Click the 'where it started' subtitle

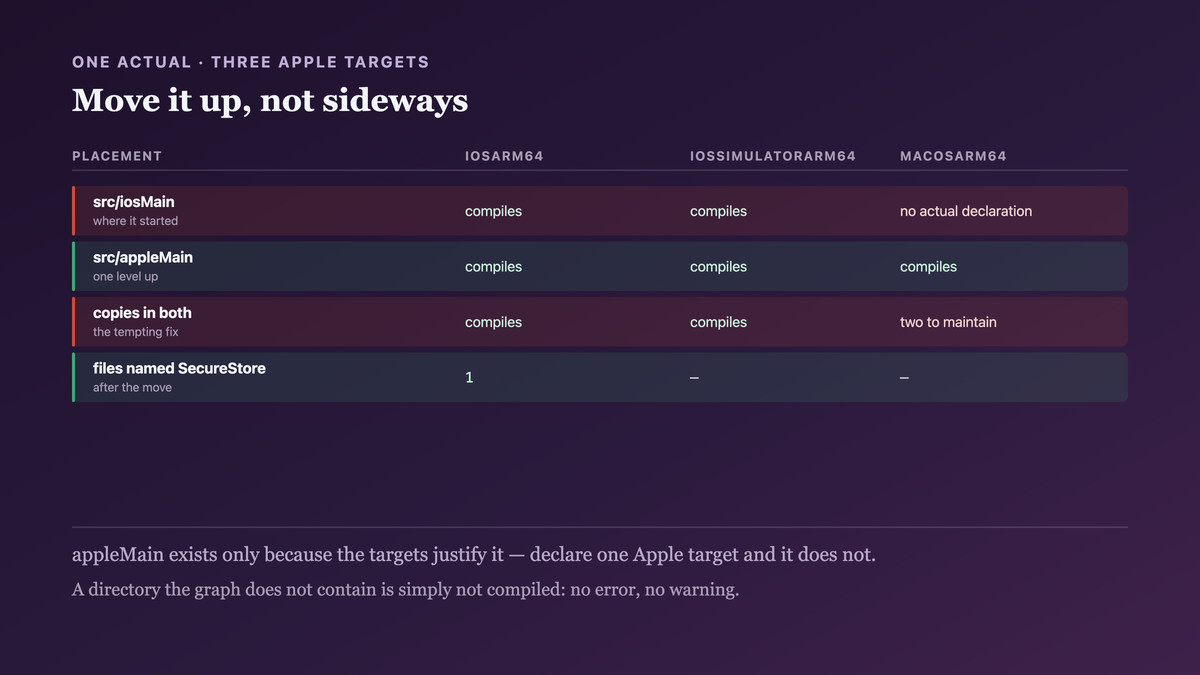[x=135, y=221]
